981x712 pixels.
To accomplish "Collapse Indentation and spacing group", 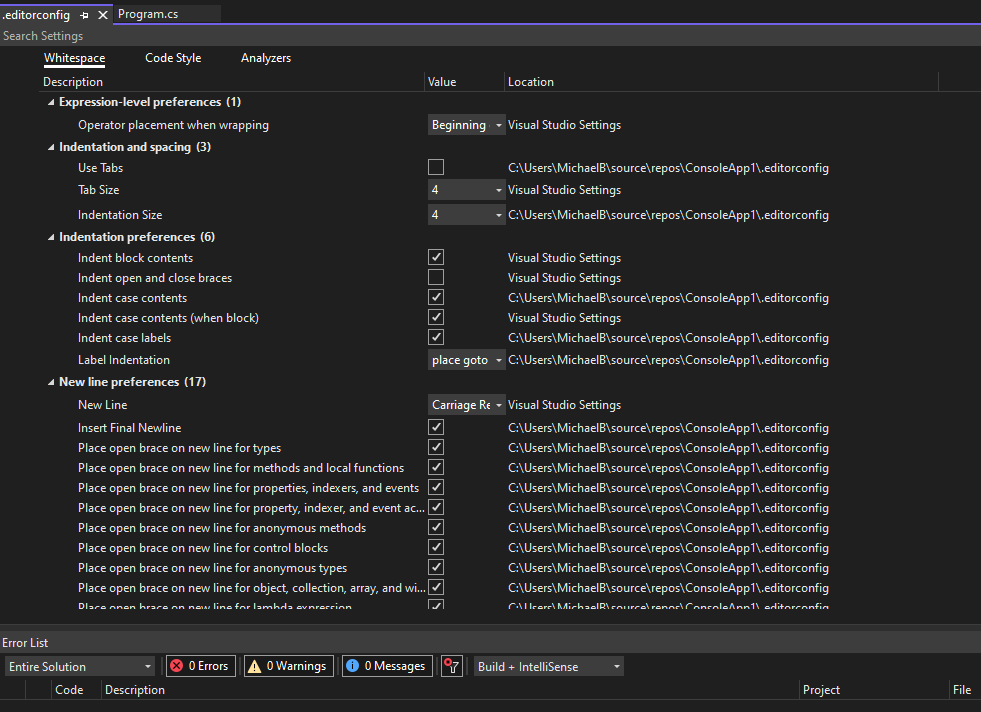I will pos(51,147).
